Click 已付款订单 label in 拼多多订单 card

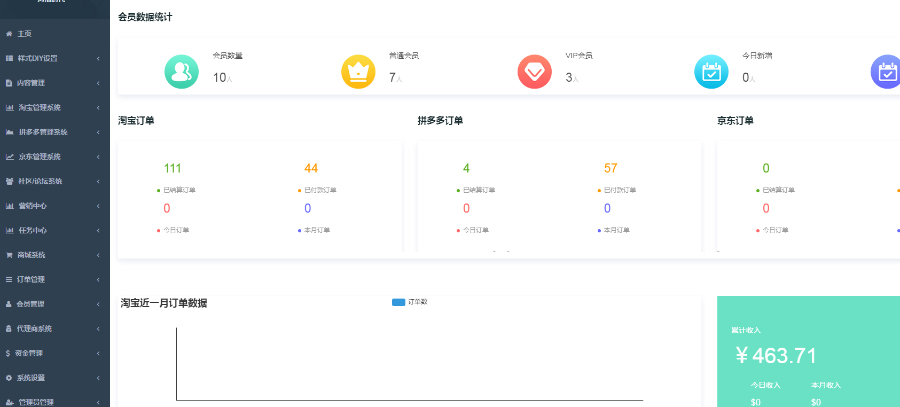620,190
